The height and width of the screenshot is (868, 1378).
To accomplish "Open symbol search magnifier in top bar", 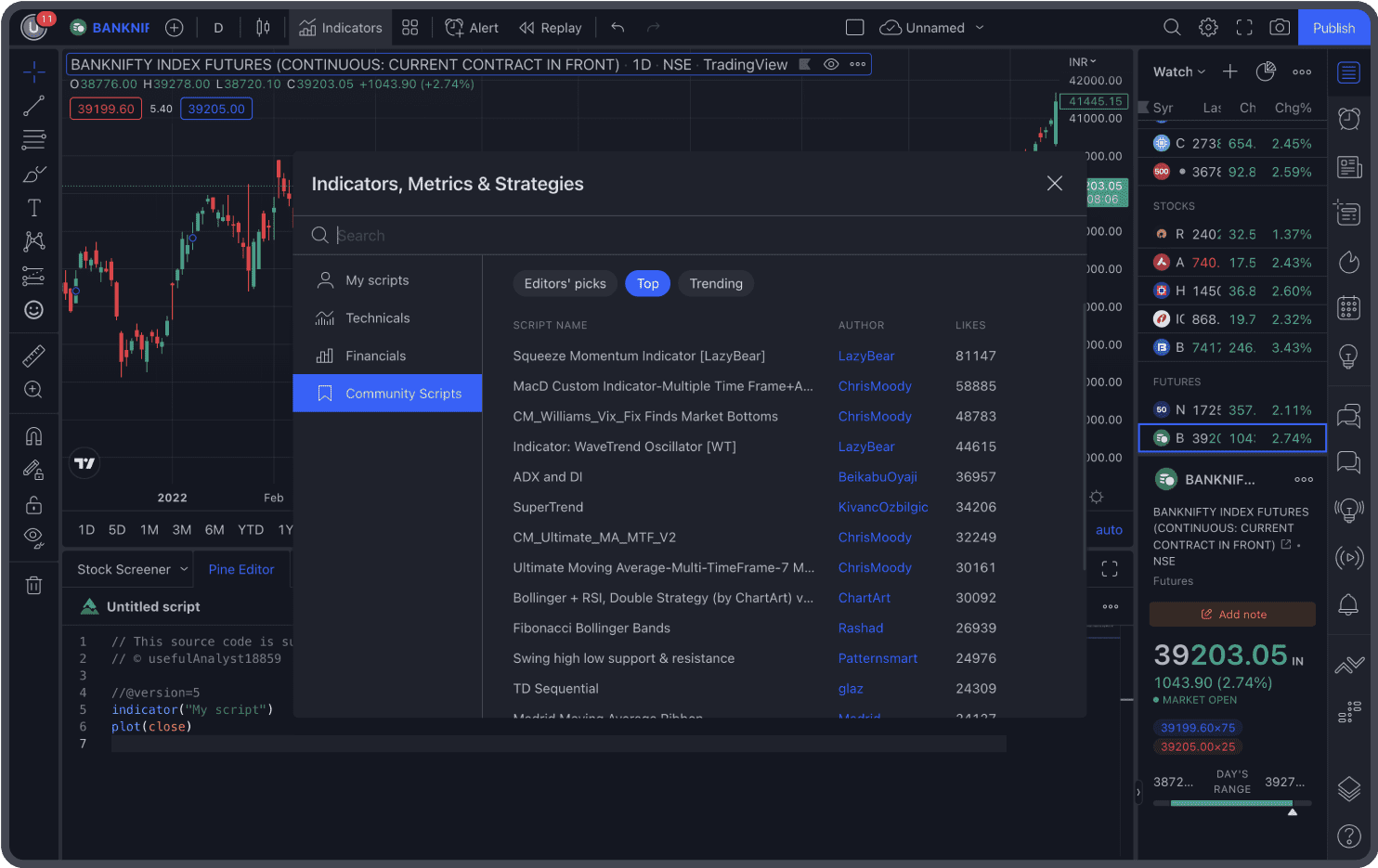I will coord(1172,28).
